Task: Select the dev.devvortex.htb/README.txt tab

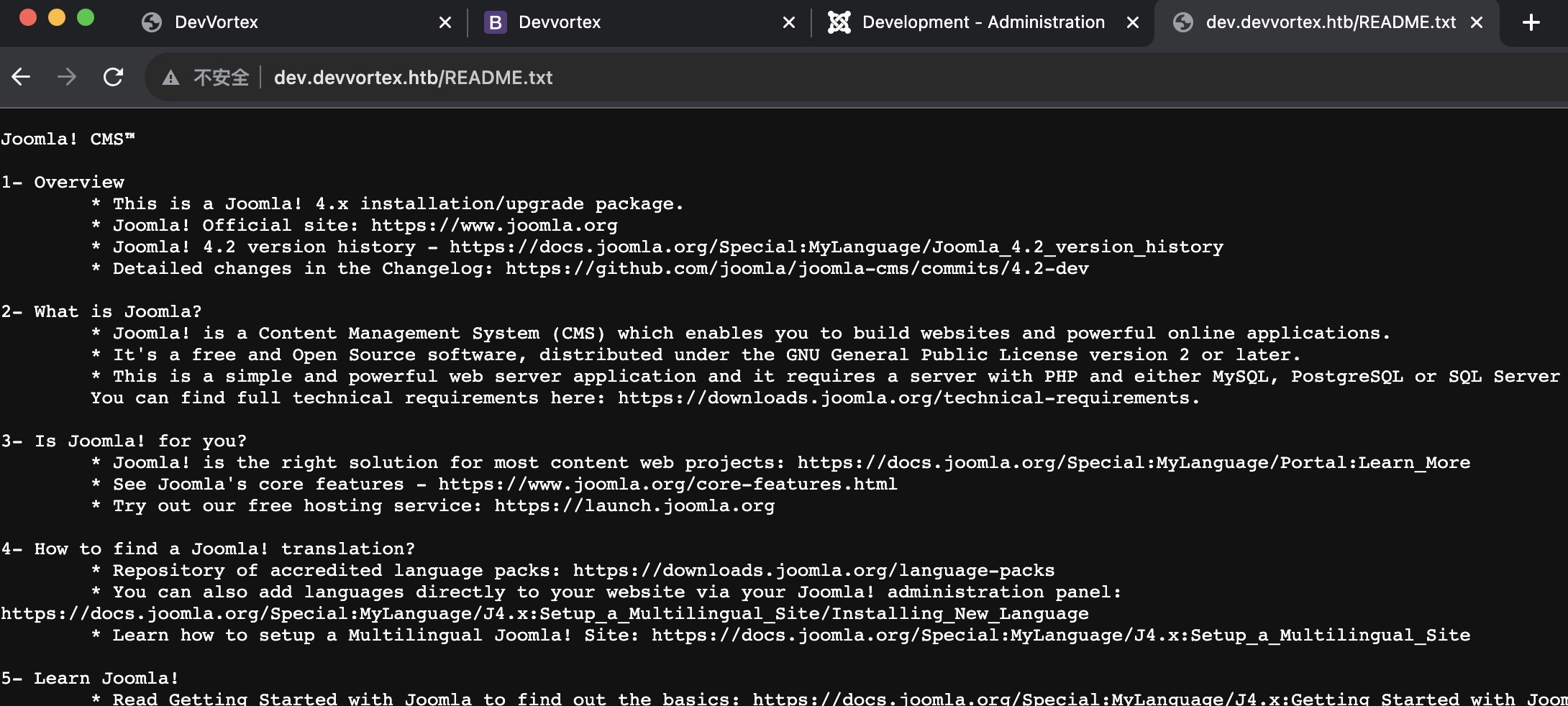Action: (1326, 22)
